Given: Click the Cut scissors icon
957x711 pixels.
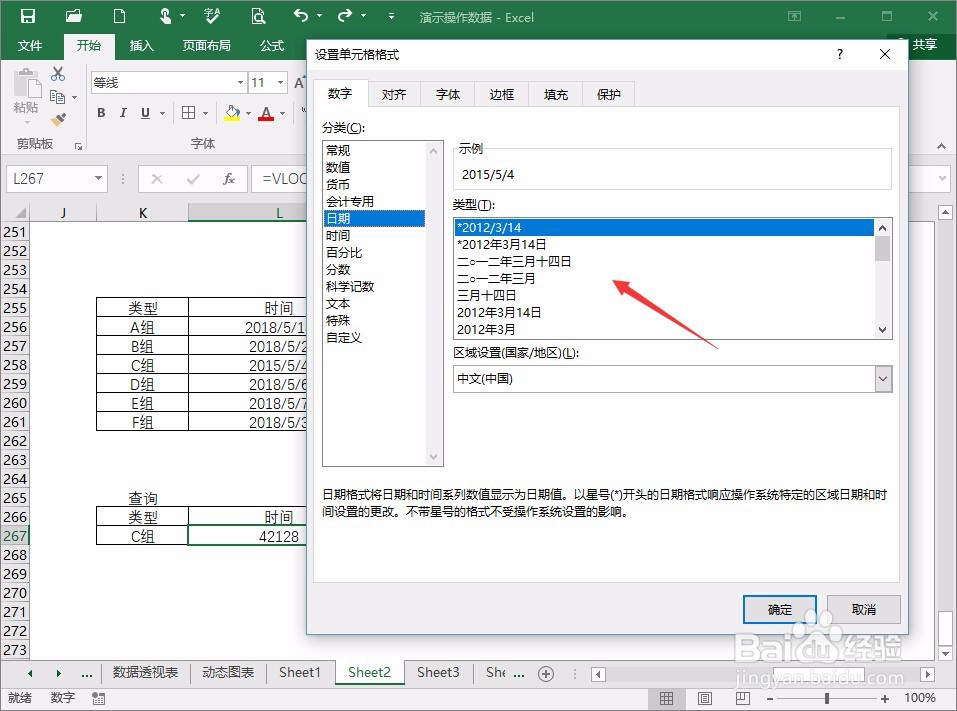Looking at the screenshot, I should [57, 74].
